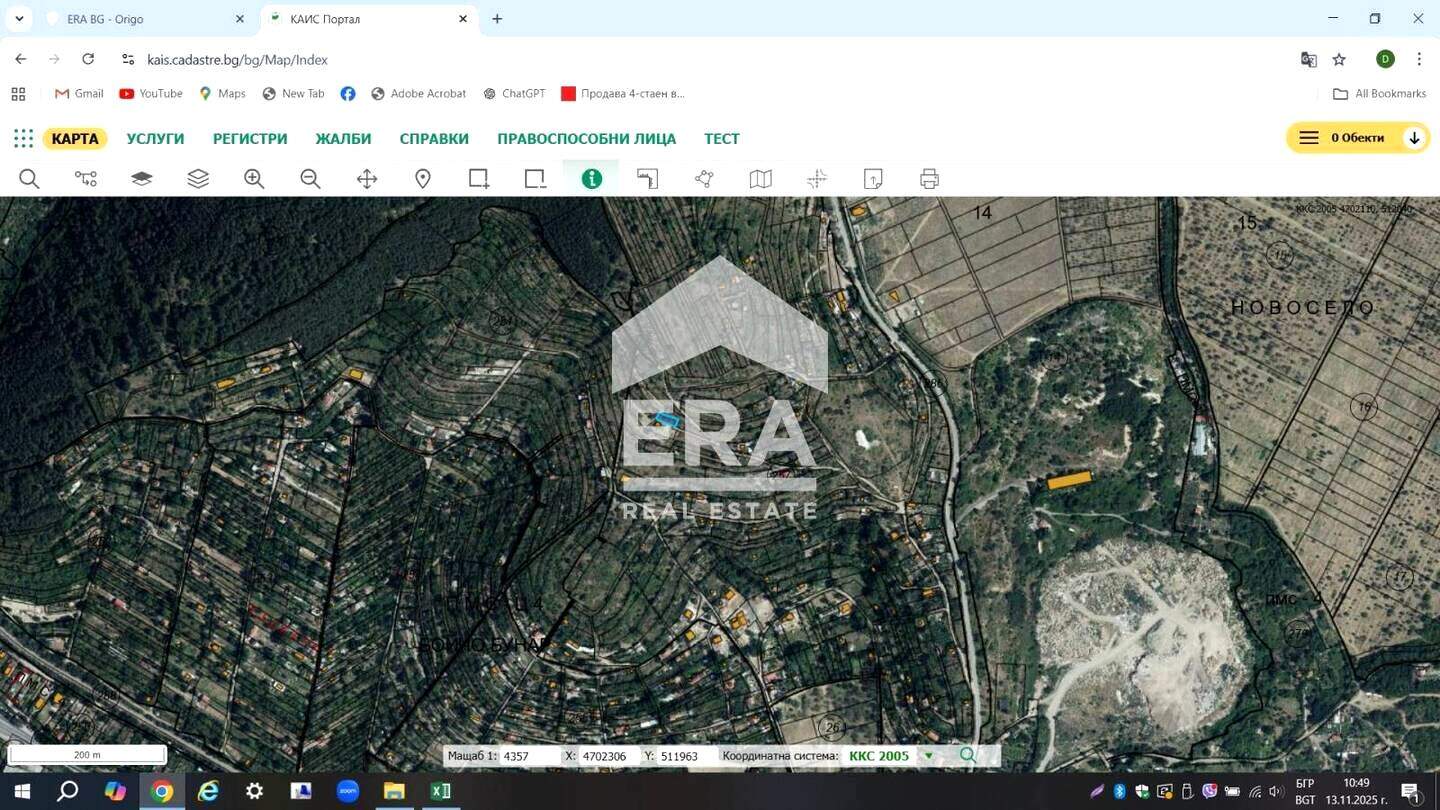Open the base layers icon
Viewport: 1440px width, 810px height.
(x=142, y=179)
